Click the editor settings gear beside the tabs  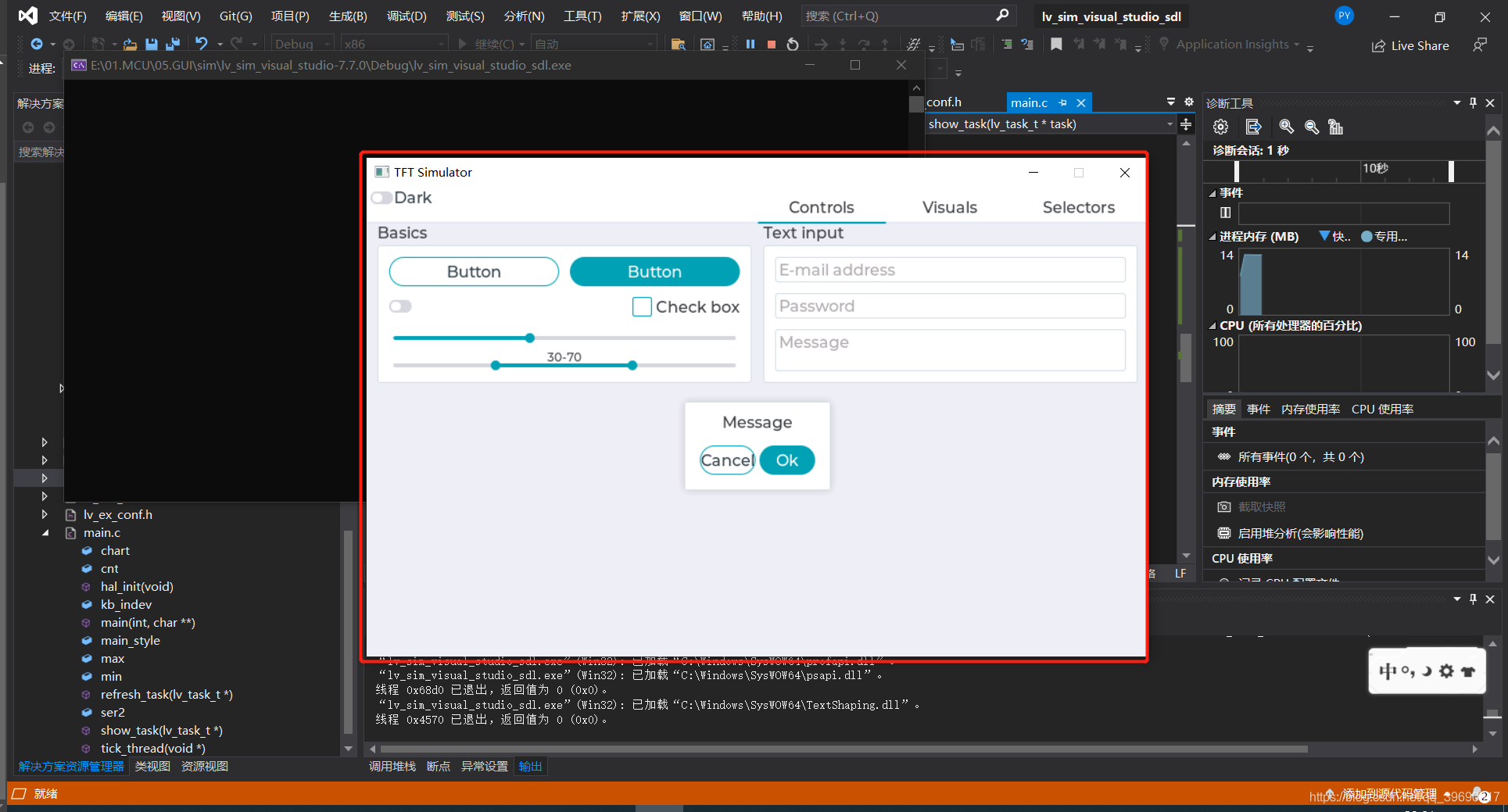[x=1189, y=102]
